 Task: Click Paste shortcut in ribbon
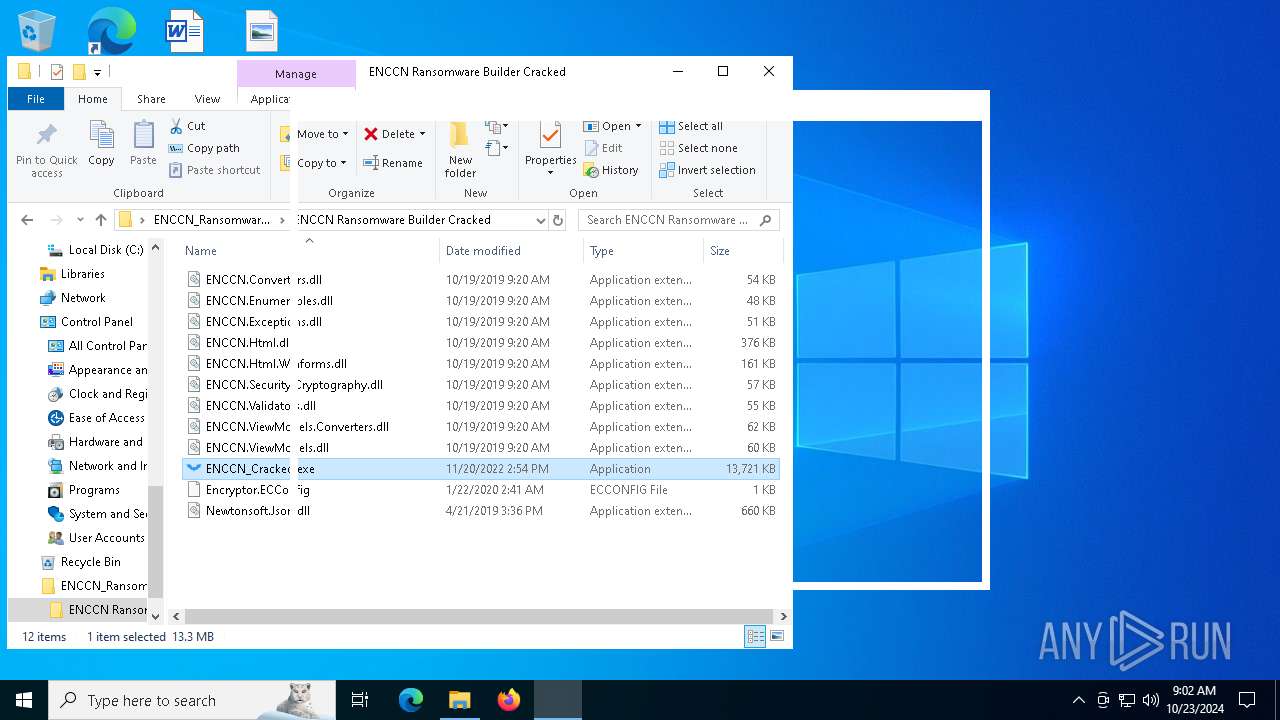[x=215, y=170]
